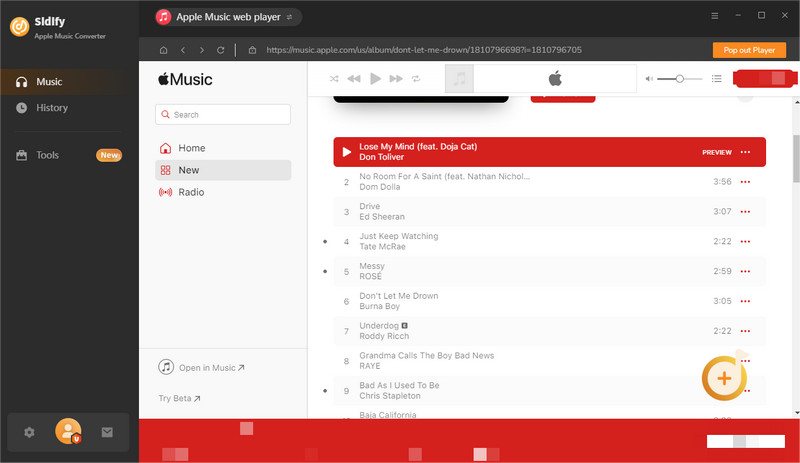Select track No Room For A Saint
This screenshot has height=463, width=800.
point(549,182)
